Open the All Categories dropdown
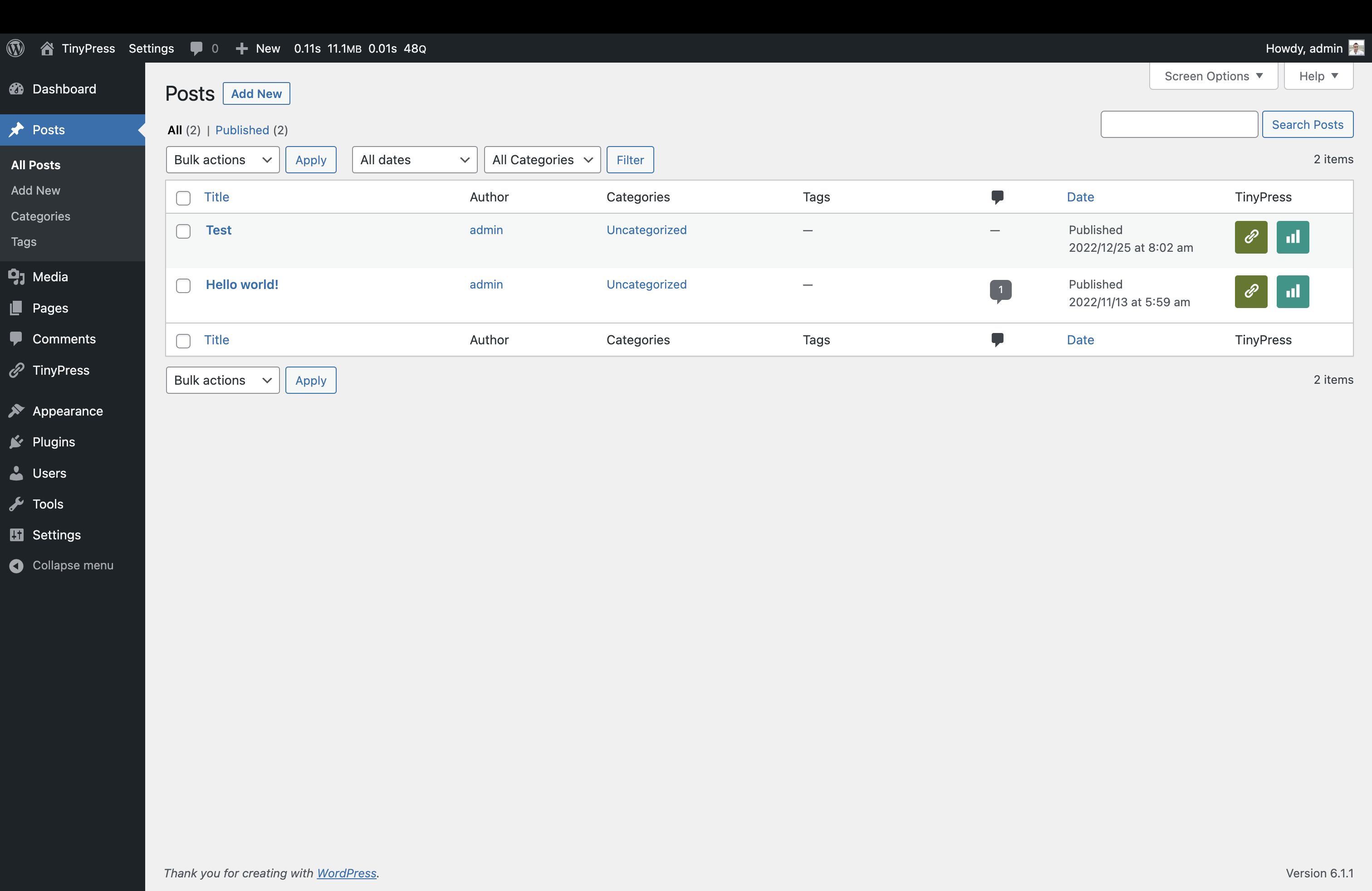This screenshot has height=891, width=1372. click(x=543, y=160)
